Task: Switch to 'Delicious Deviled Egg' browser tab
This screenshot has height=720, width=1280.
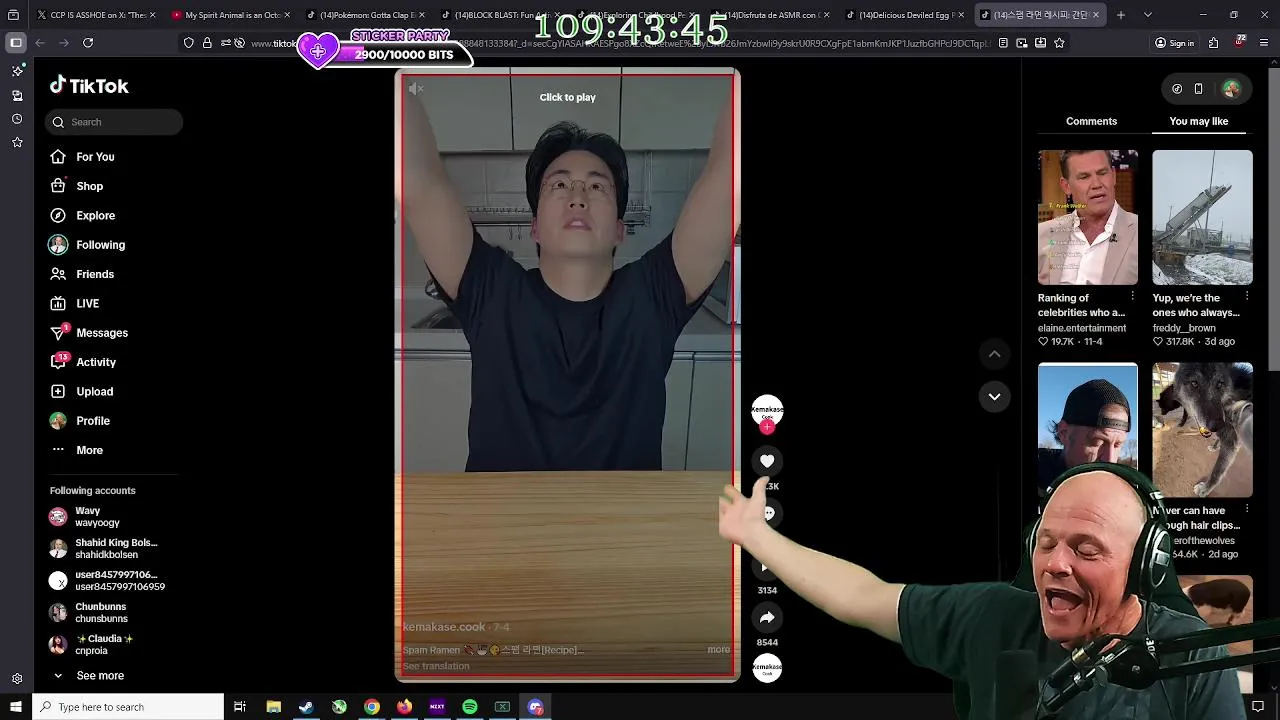Action: click(906, 15)
